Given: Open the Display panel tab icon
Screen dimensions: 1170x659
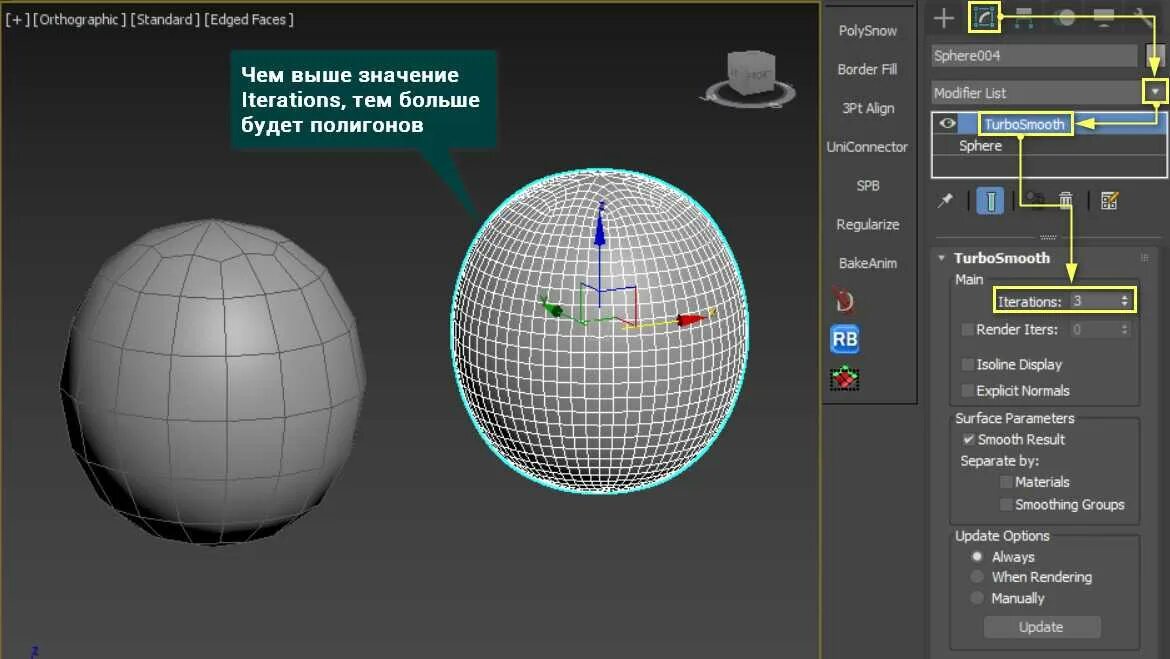Looking at the screenshot, I should [1104, 17].
